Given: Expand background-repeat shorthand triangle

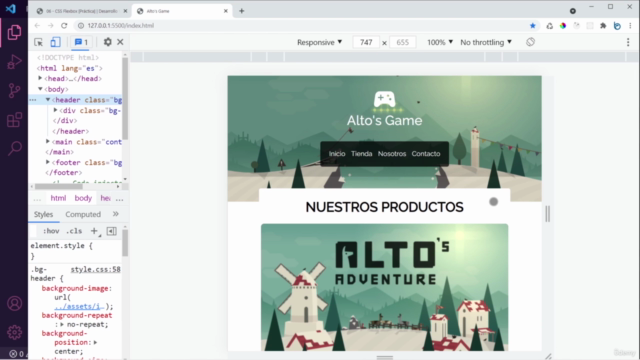Looking at the screenshot, I should pos(62,324).
